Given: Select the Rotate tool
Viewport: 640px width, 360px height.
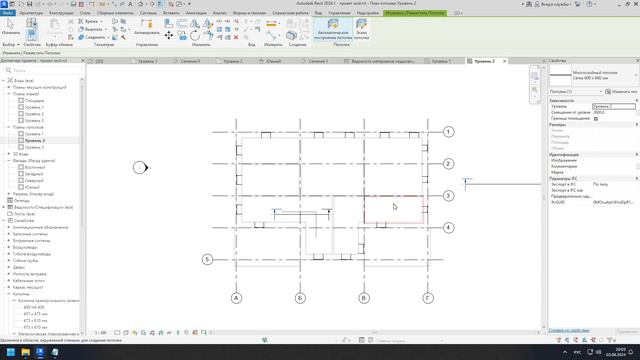Looking at the screenshot, I should tap(195, 36).
